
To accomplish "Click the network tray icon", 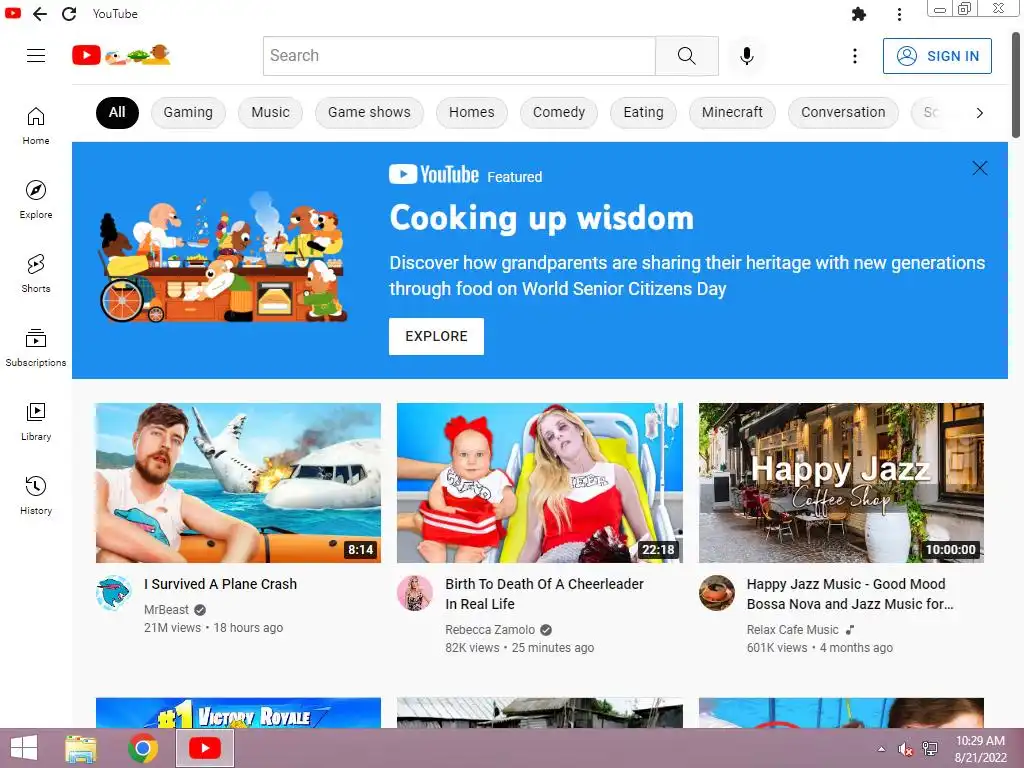I will coord(929,749).
